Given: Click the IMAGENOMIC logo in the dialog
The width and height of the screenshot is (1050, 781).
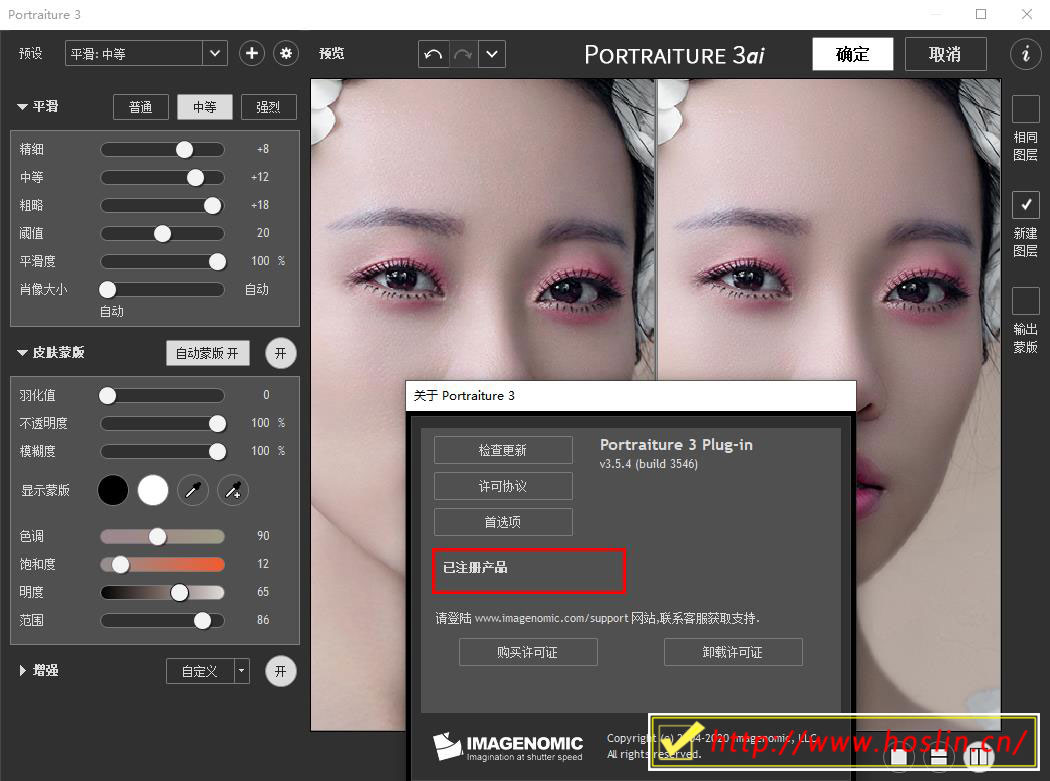Looking at the screenshot, I should click(x=508, y=746).
